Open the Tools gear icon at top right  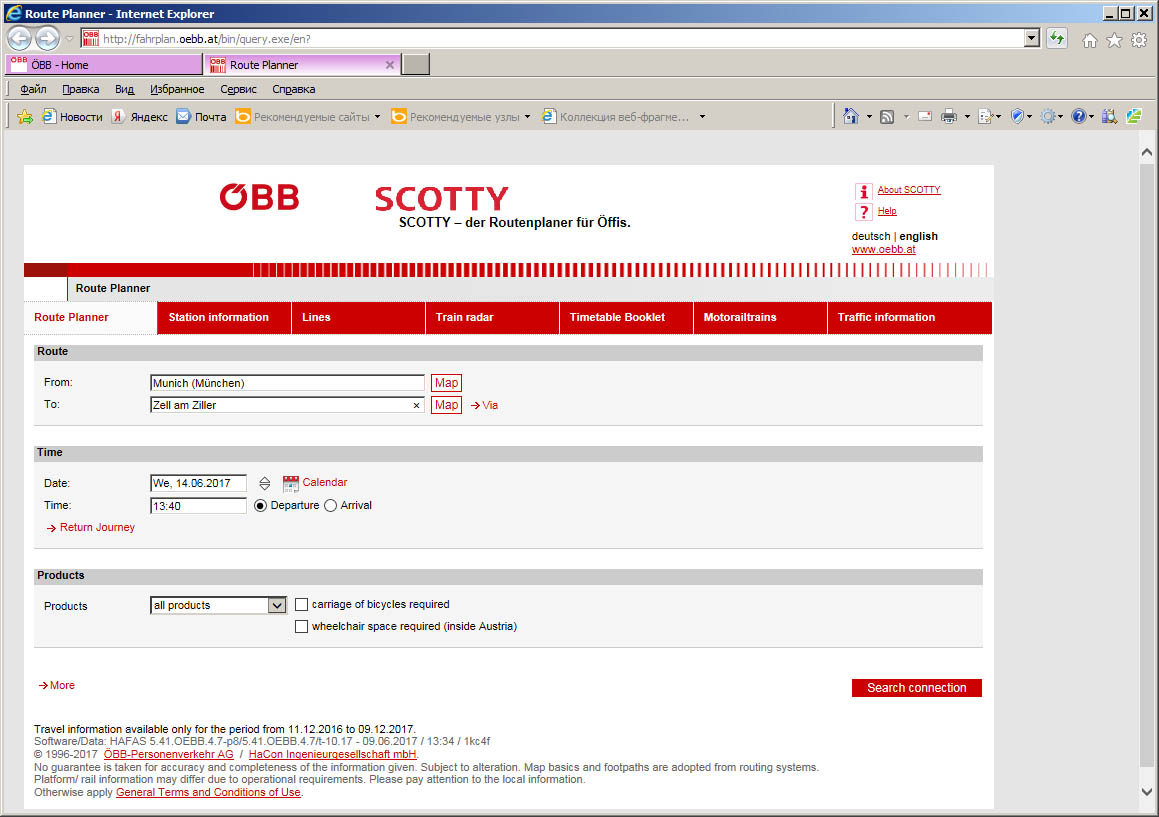(x=1139, y=40)
